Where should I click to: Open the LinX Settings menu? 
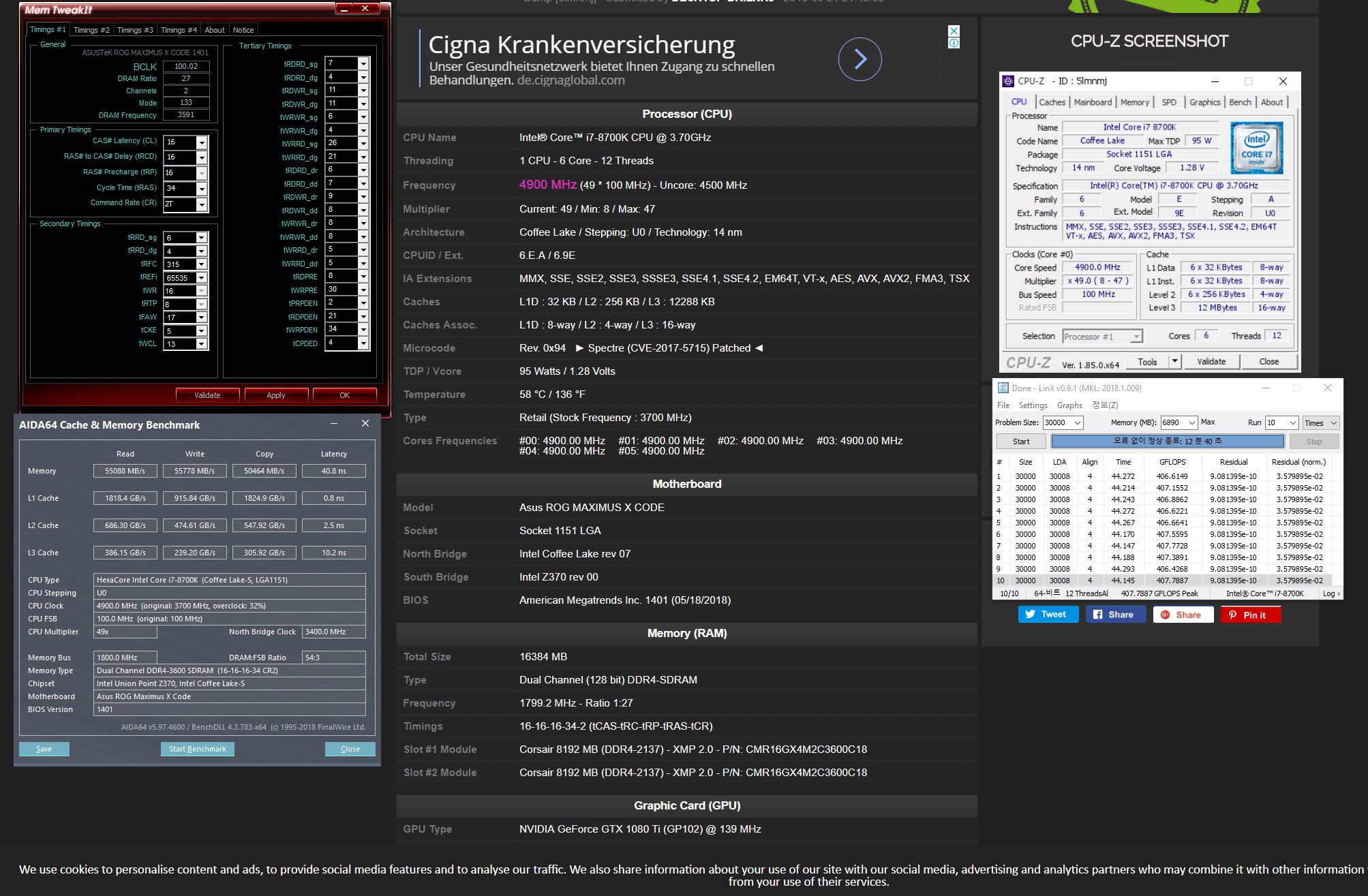1033,405
